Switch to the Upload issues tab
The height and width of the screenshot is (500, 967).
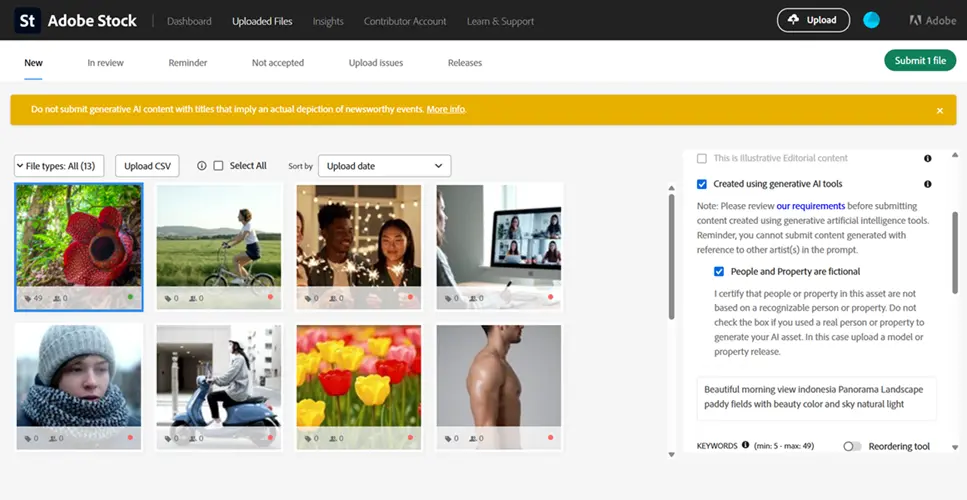[x=376, y=62]
